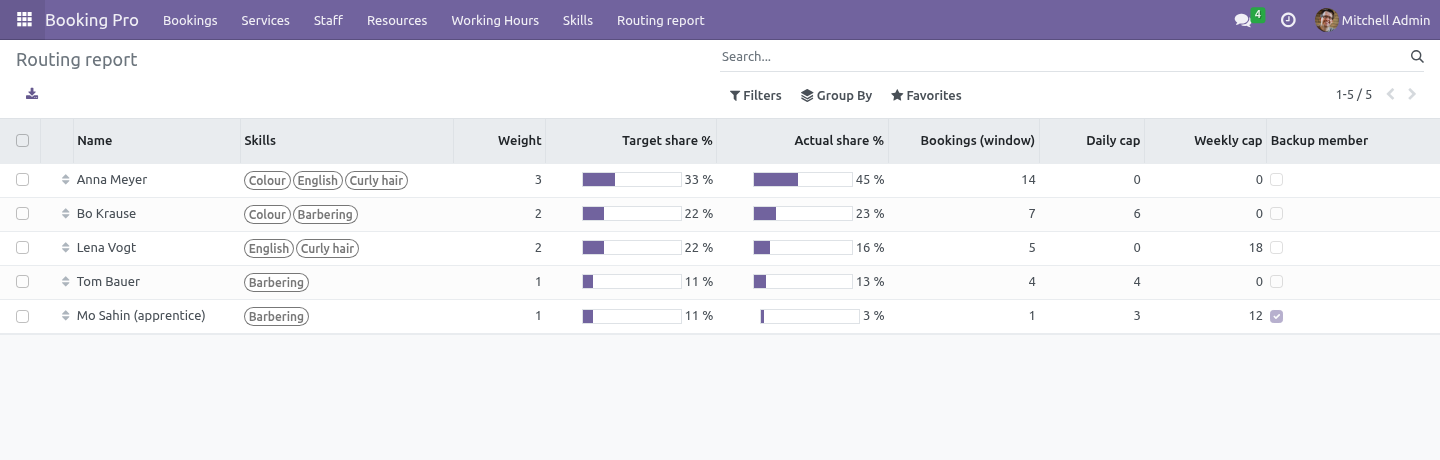Select the Lena Vogt row checkbox
This screenshot has height=460, width=1440.
point(22,248)
